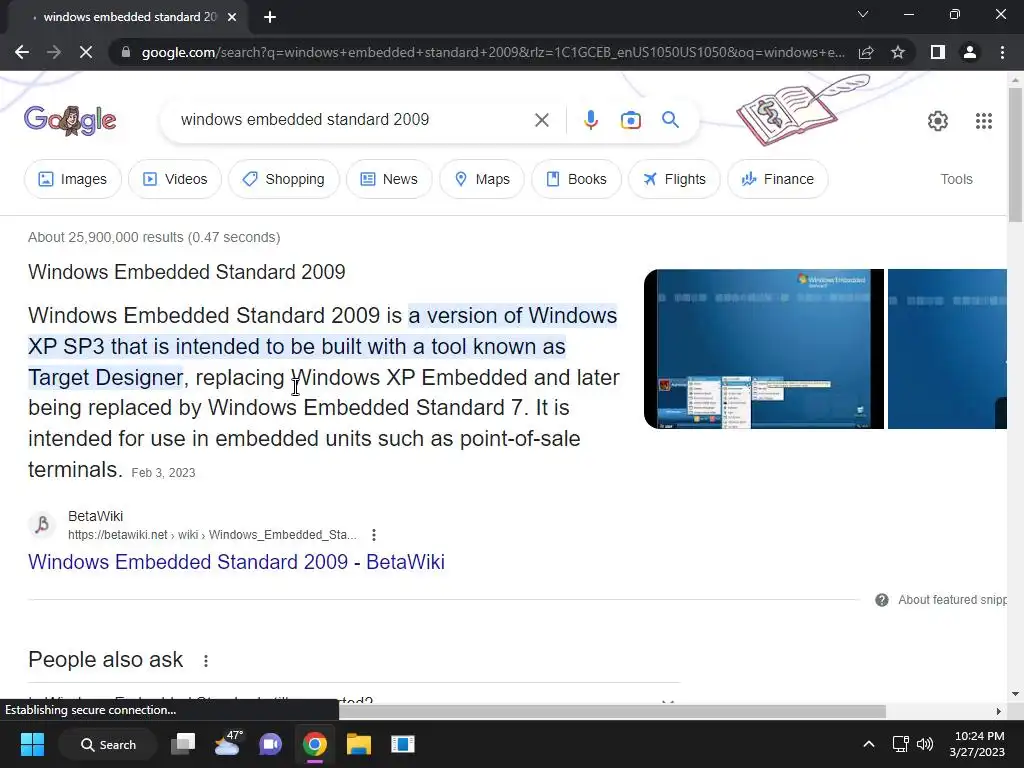Open site info padlock icon

125,52
